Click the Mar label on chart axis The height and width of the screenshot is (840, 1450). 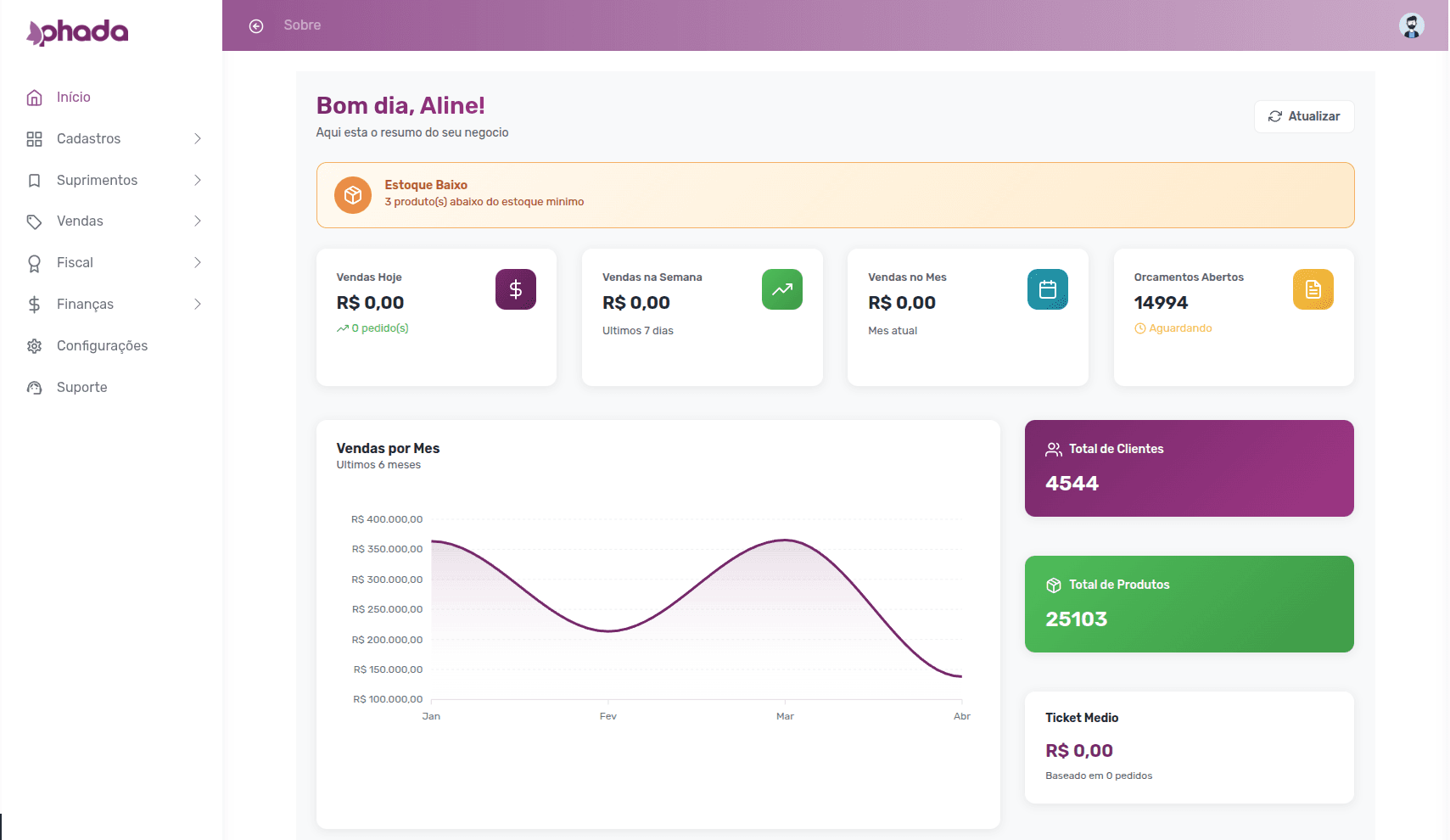click(x=785, y=717)
